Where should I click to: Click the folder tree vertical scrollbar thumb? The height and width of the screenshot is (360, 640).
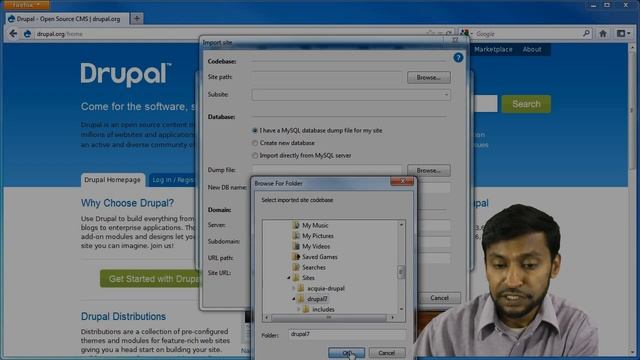pos(401,271)
